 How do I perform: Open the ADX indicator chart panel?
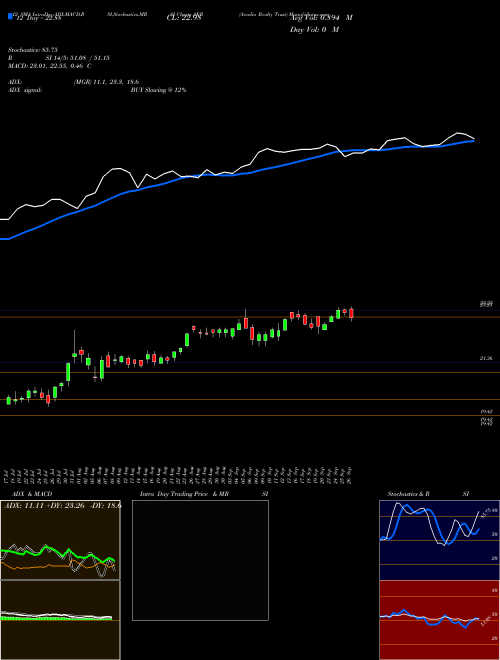(60, 540)
